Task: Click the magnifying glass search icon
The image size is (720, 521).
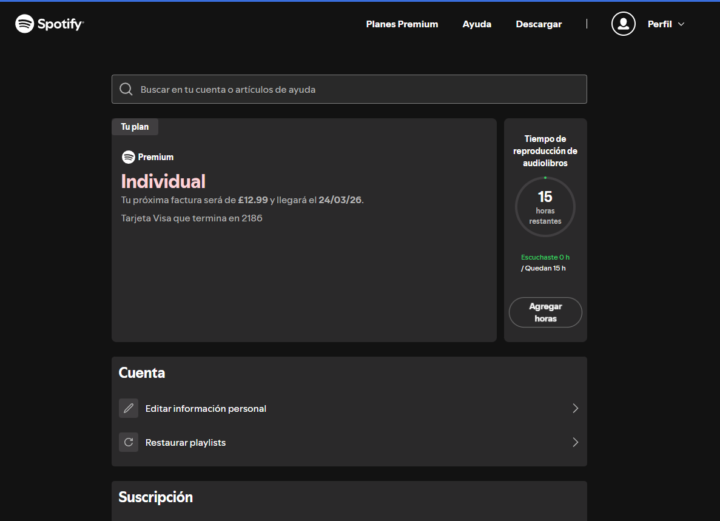Action: (x=126, y=89)
